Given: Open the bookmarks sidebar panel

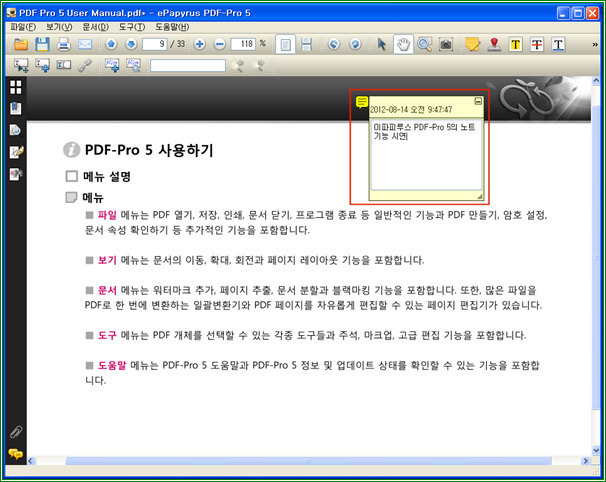Looking at the screenshot, I should tap(16, 109).
